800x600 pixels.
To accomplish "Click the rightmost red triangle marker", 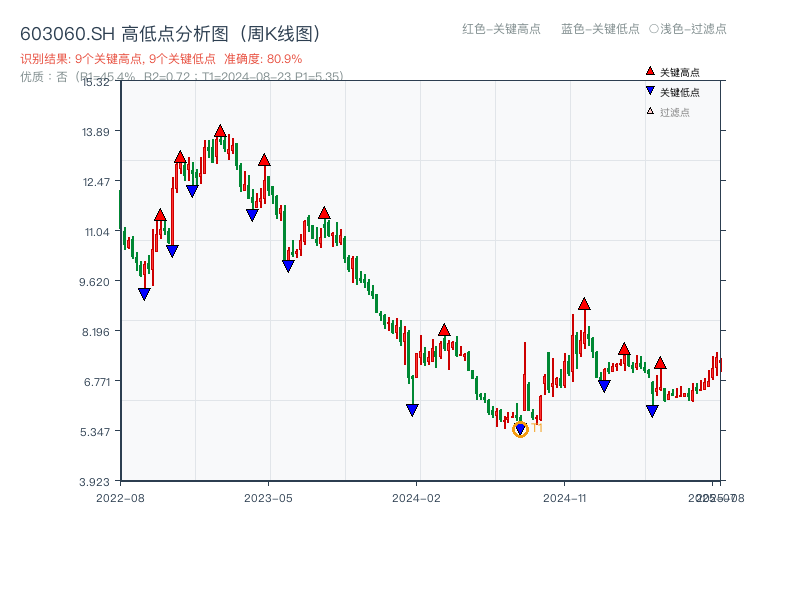I will click(661, 364).
